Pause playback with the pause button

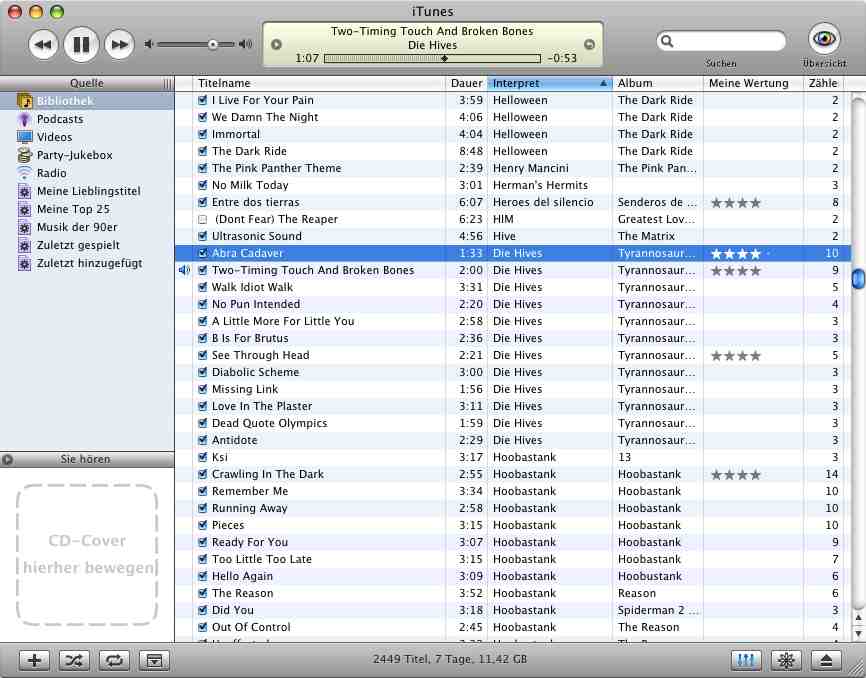(81, 44)
